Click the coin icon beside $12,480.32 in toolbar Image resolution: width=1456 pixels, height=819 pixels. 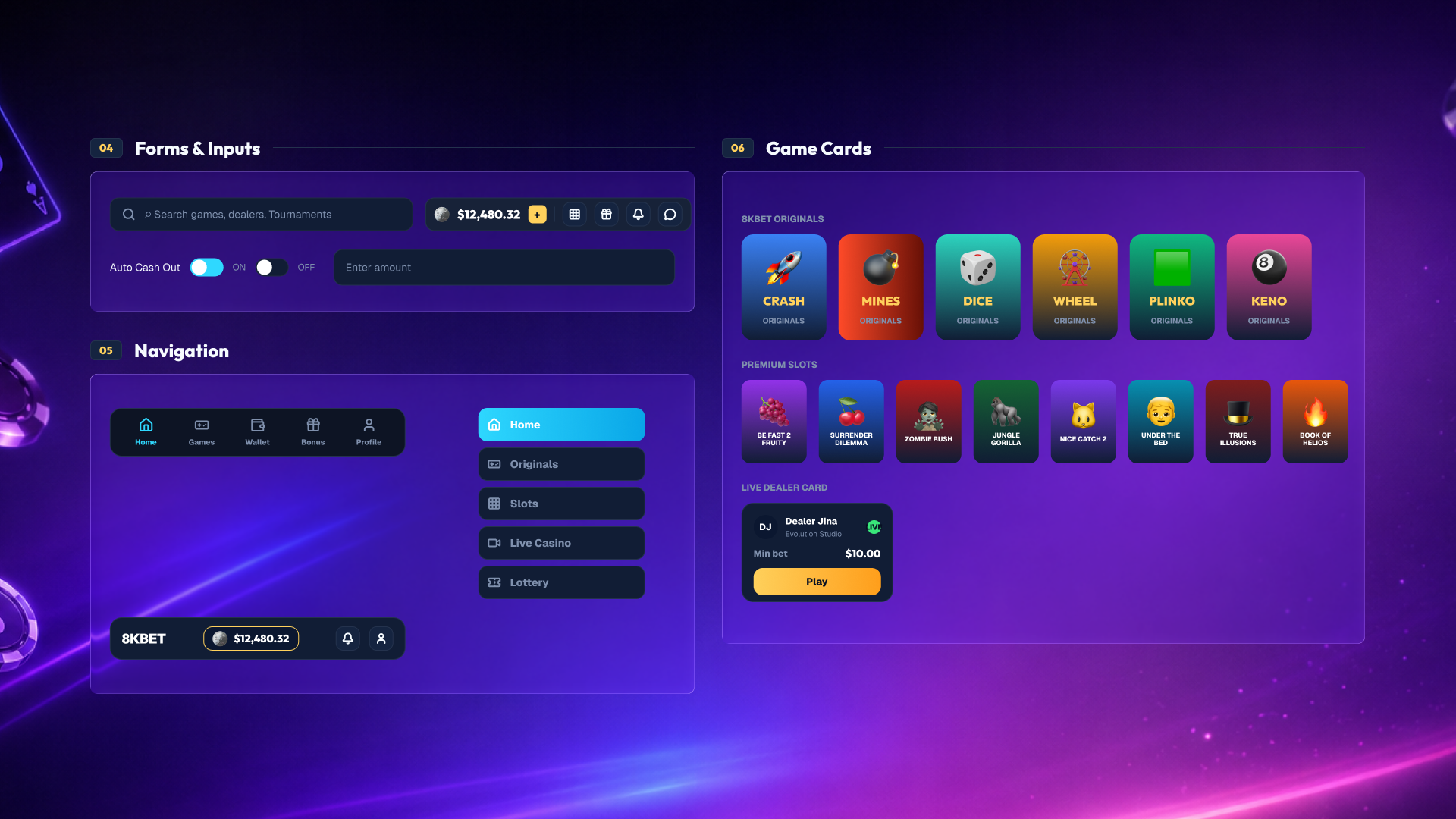pos(442,215)
